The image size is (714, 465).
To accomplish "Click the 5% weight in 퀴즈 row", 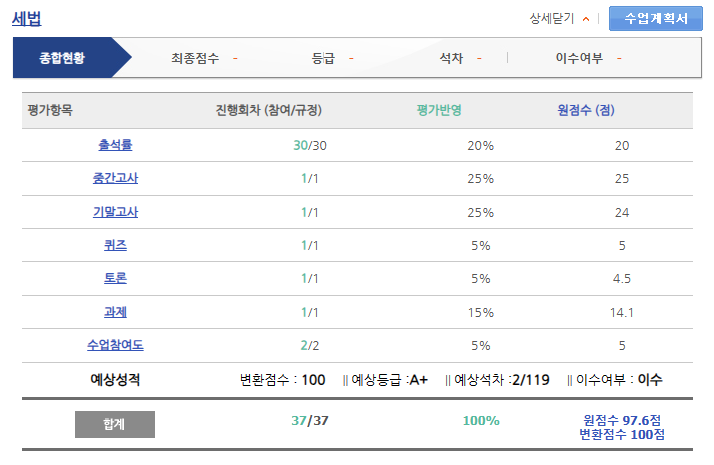I will [x=480, y=245].
